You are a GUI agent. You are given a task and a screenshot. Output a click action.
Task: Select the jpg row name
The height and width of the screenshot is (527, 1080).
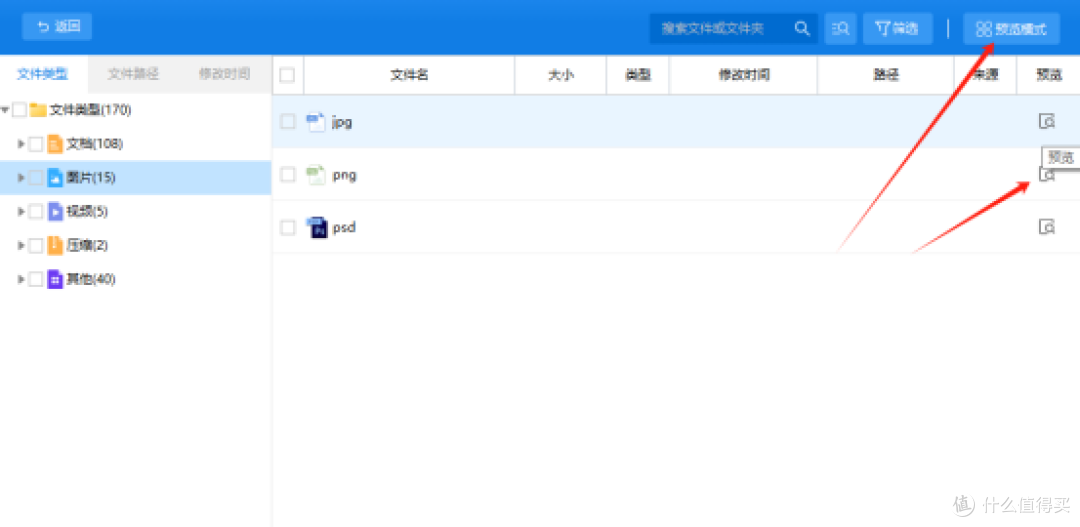(x=342, y=123)
